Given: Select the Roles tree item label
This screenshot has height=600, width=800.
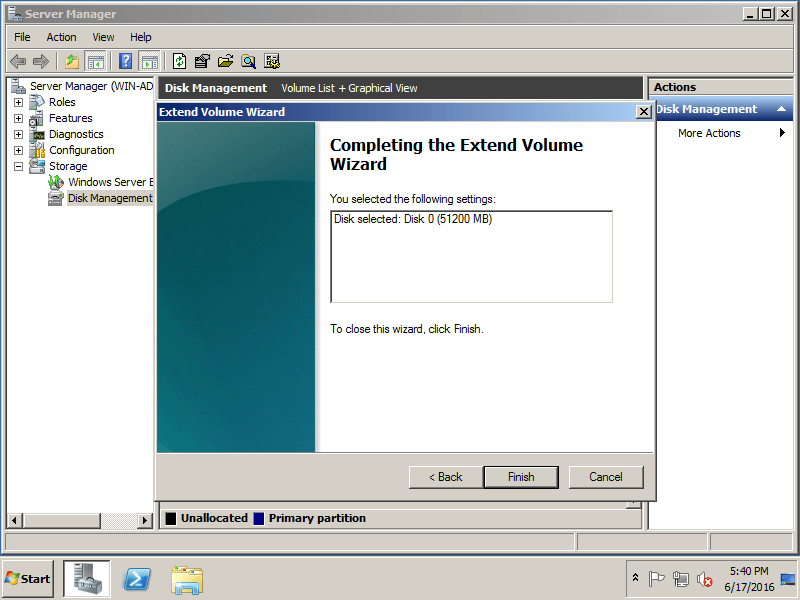Looking at the screenshot, I should 62,102.
